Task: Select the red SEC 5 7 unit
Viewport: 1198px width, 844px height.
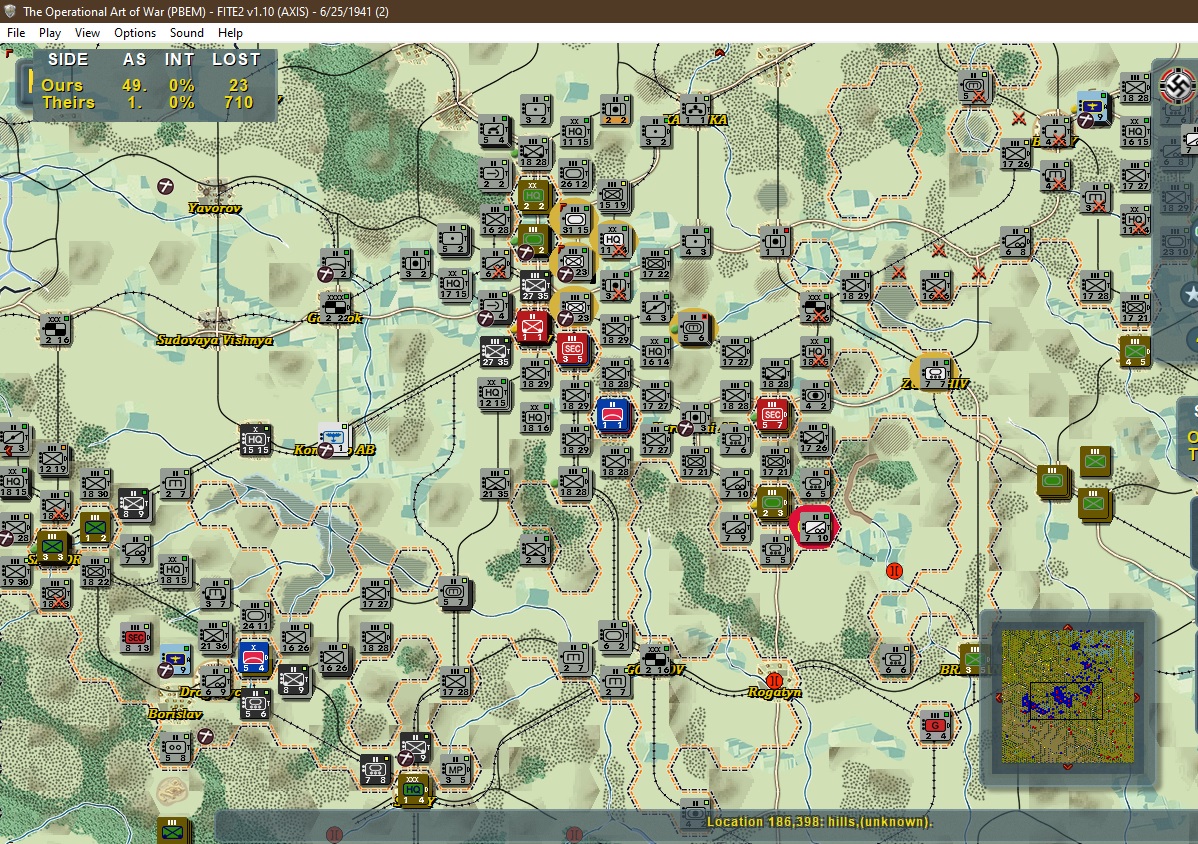Action: click(x=772, y=415)
